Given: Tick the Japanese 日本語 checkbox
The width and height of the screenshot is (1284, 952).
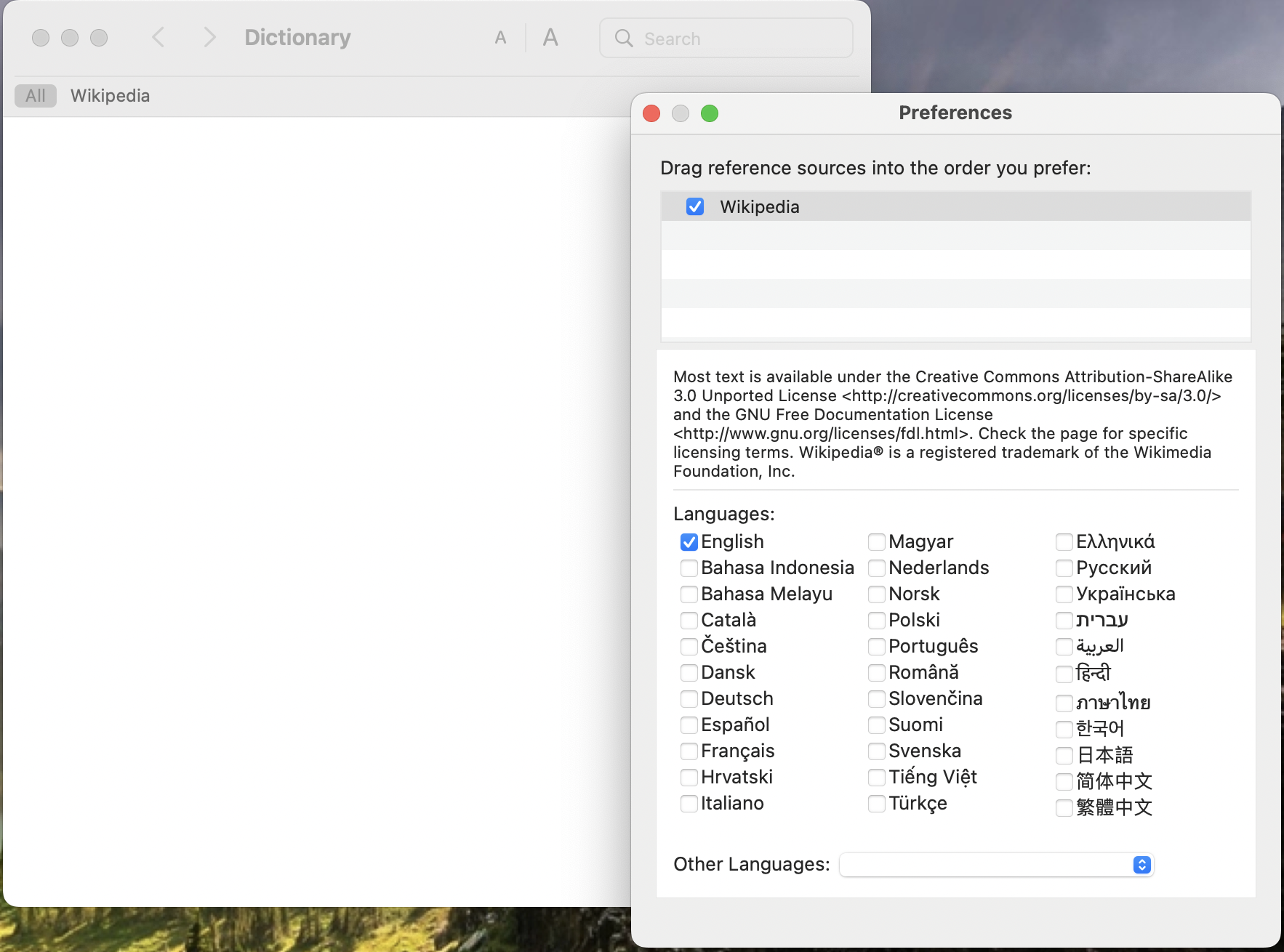Looking at the screenshot, I should (1064, 756).
